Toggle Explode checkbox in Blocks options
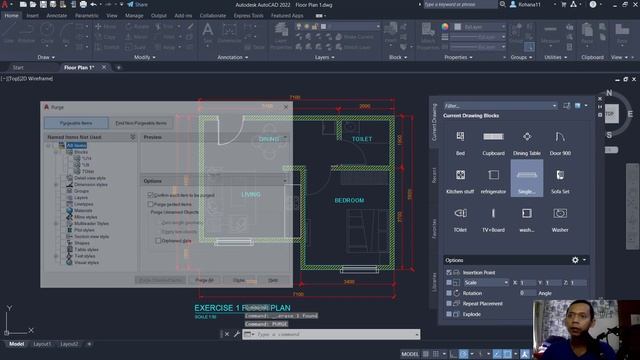This screenshot has width=640, height=360. point(449,314)
